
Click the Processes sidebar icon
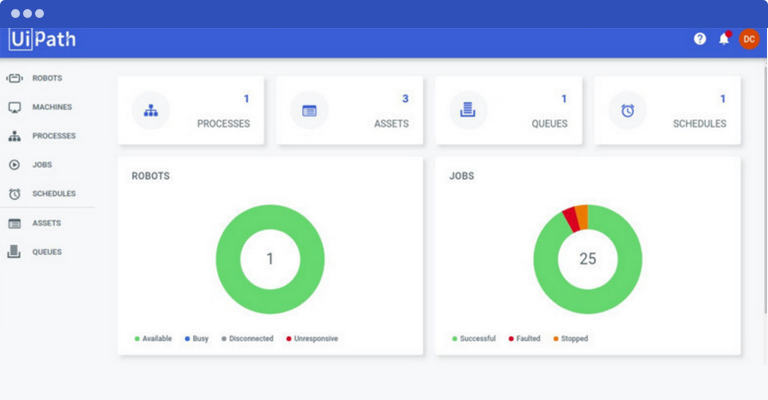[15, 136]
